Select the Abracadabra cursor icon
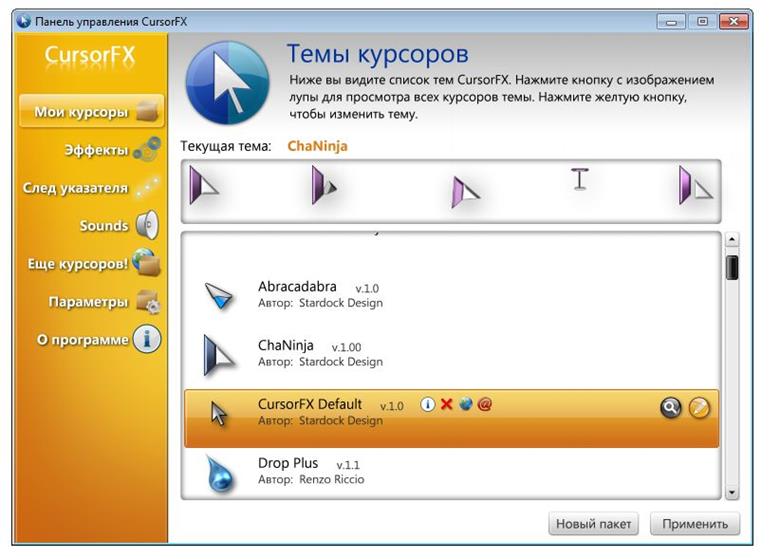 (x=219, y=296)
